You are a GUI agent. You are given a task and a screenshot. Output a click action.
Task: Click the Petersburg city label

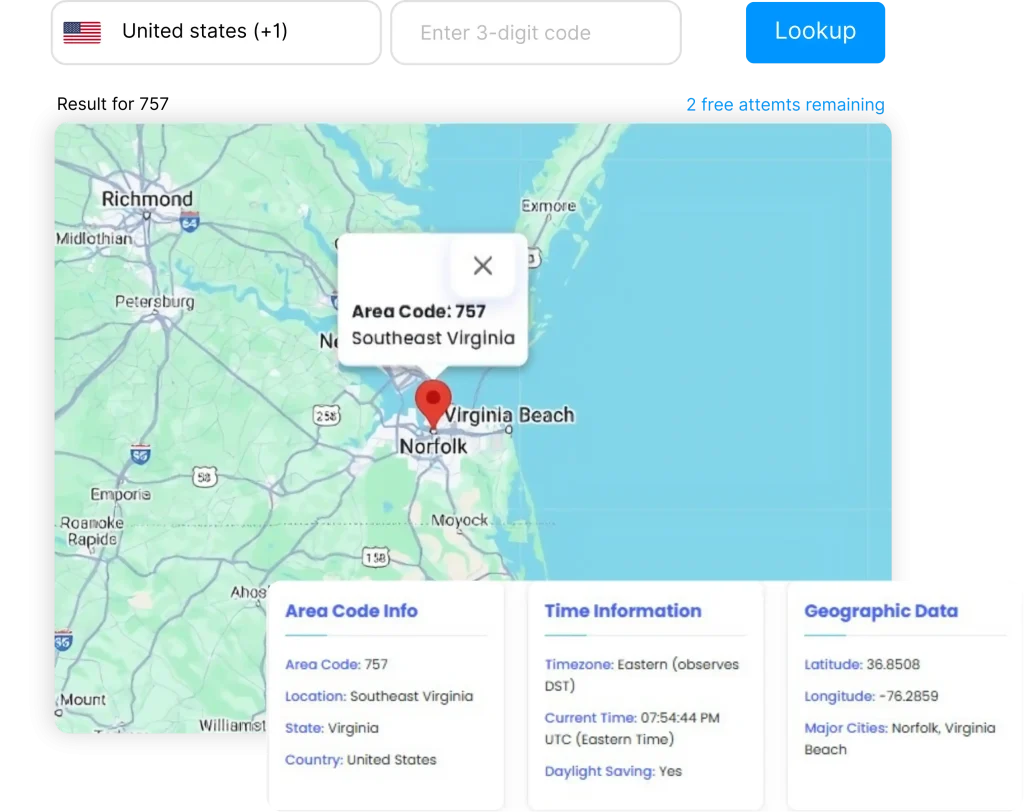(155, 302)
